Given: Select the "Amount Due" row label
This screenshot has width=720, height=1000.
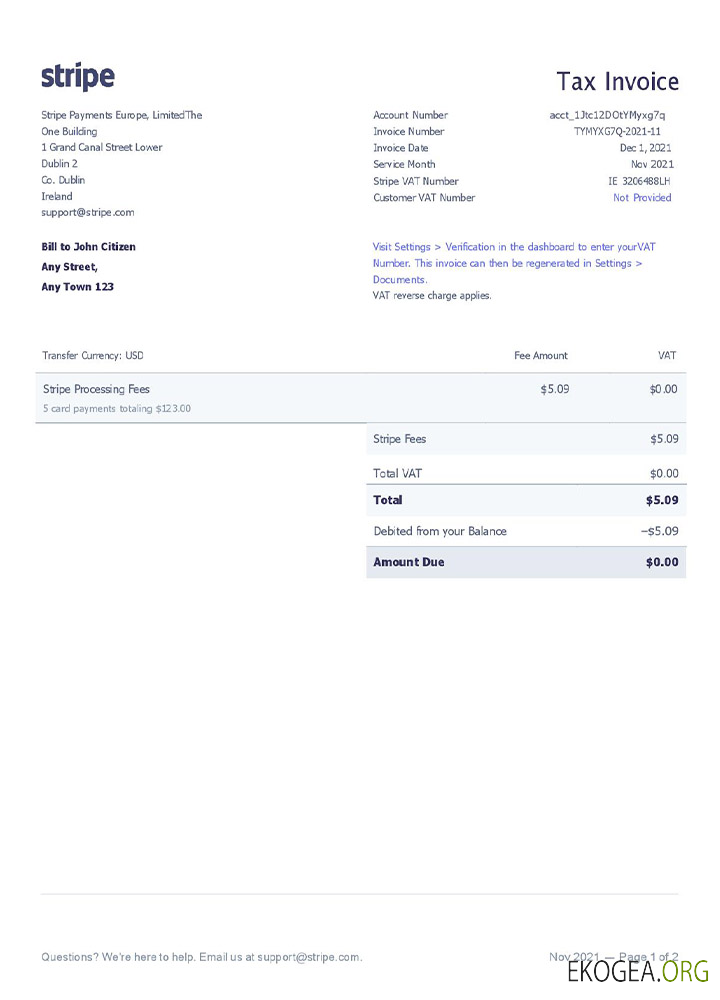Looking at the screenshot, I should pos(408,562).
